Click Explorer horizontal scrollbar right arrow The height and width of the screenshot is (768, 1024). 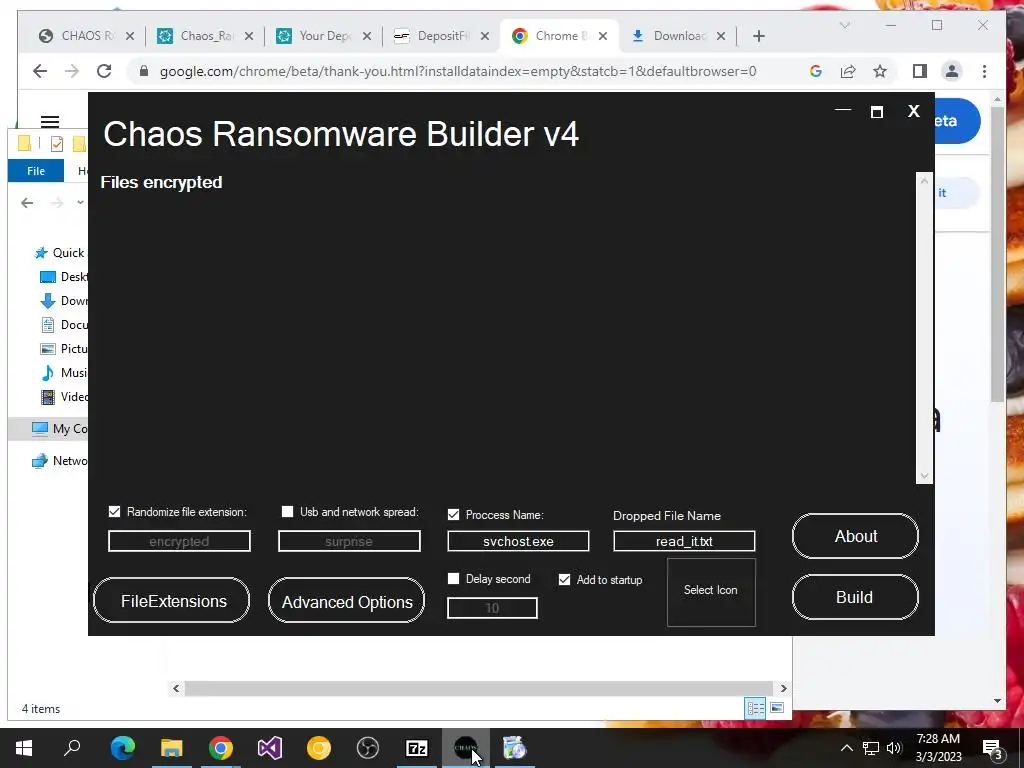[x=783, y=688]
